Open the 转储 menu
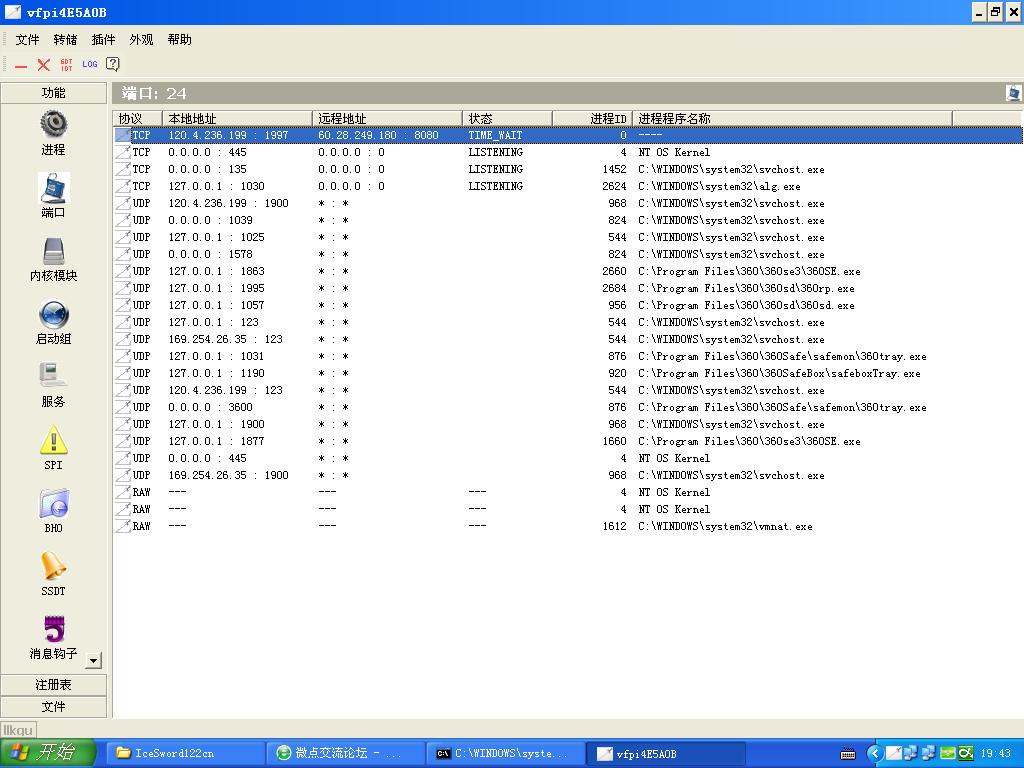The height and width of the screenshot is (768, 1024). (65, 40)
